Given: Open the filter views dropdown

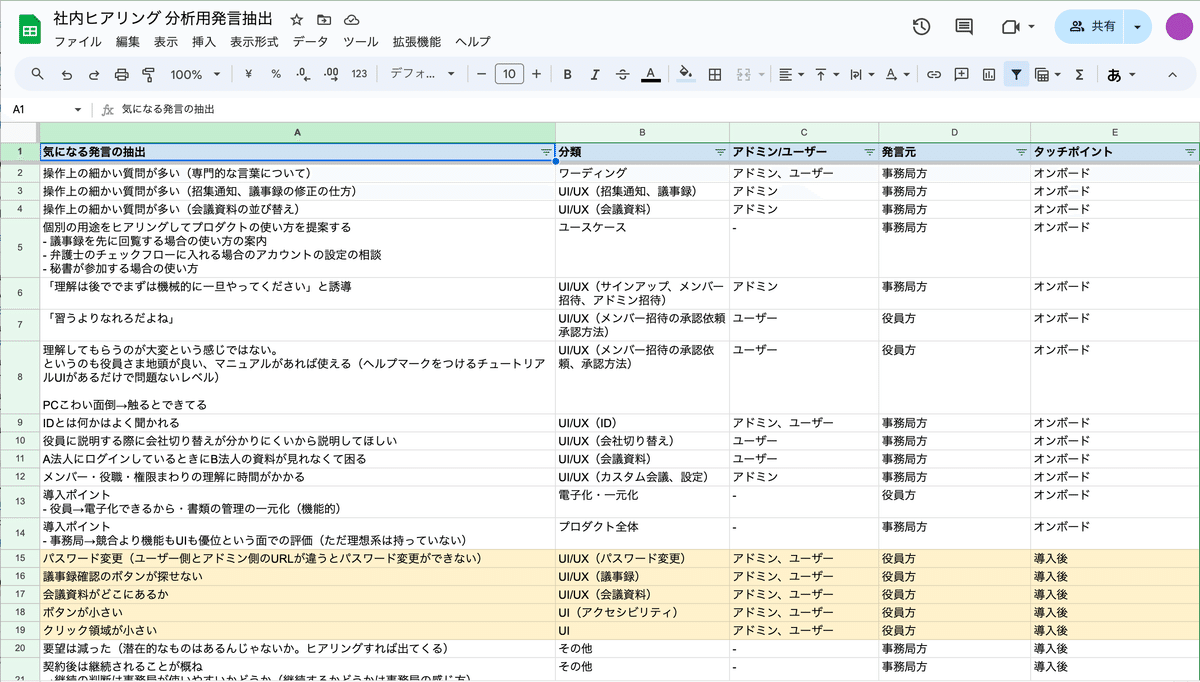Looking at the screenshot, I should 1048,74.
